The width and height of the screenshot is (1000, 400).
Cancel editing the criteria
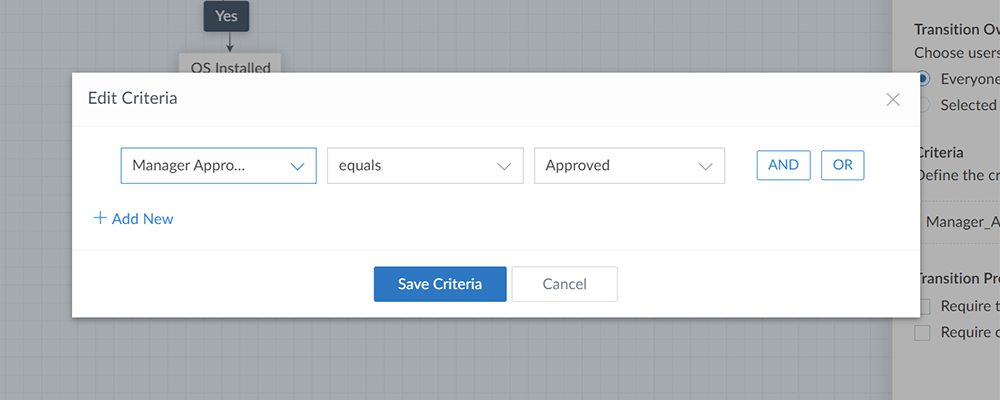coord(564,284)
